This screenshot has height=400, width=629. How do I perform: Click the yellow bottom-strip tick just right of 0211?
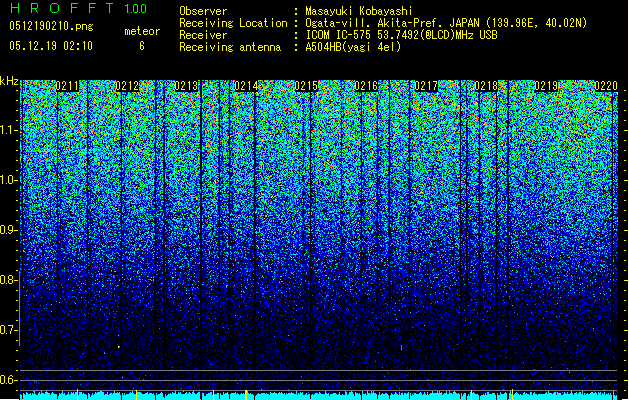click(x=77, y=394)
